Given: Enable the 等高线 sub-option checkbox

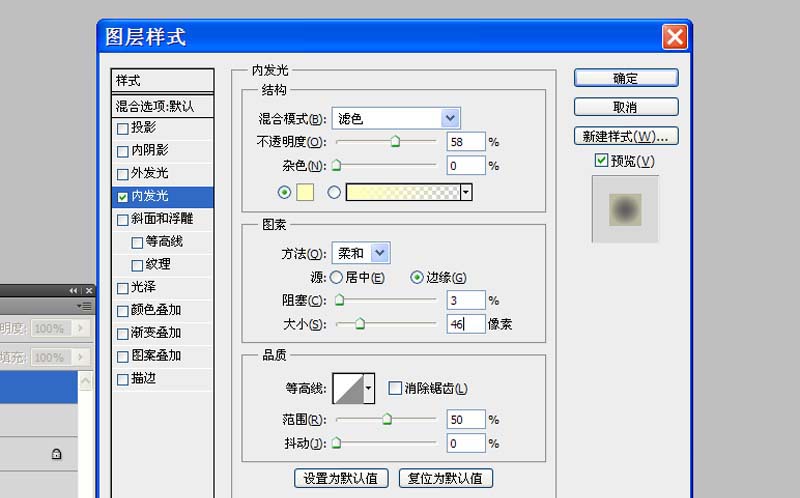Looking at the screenshot, I should (137, 243).
